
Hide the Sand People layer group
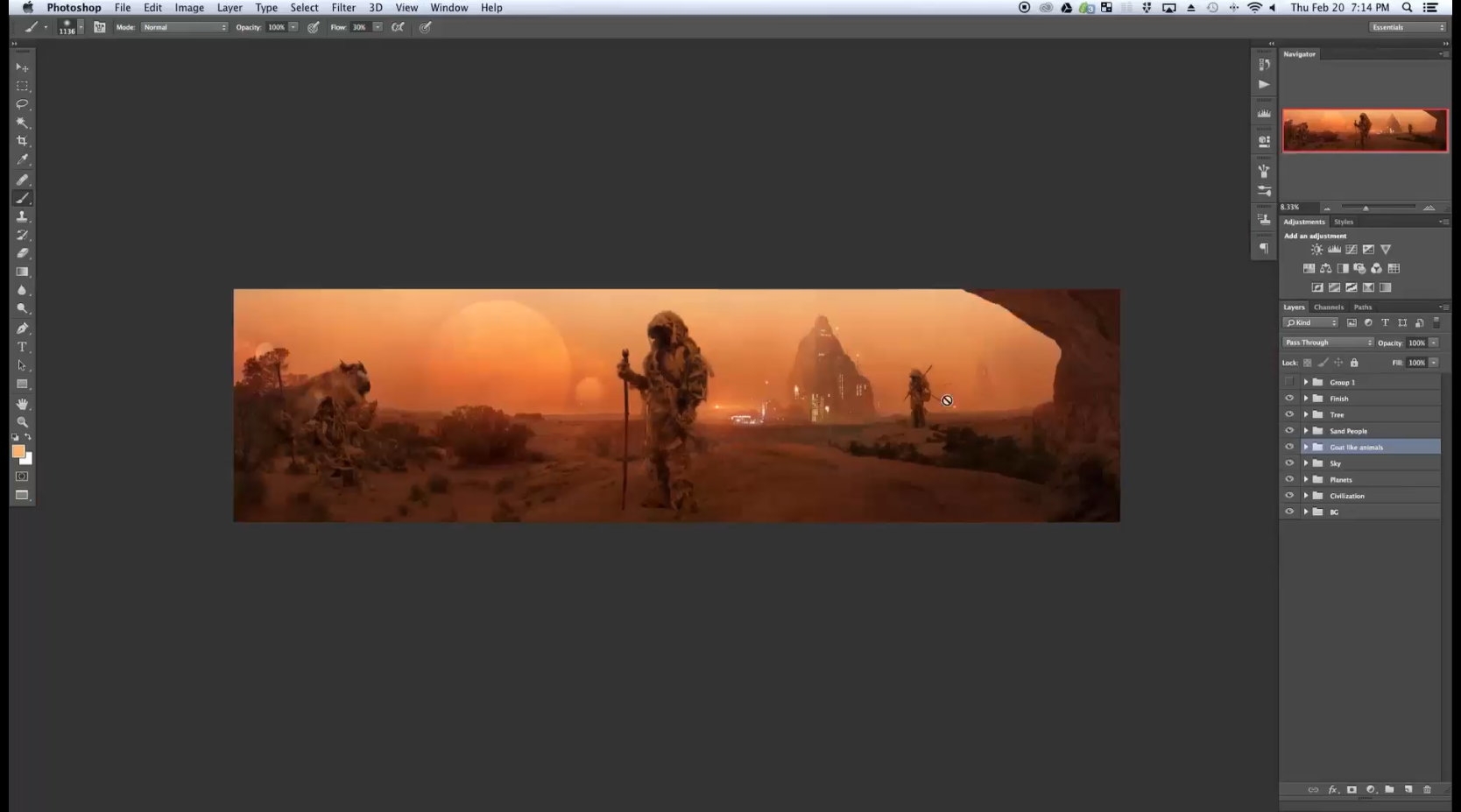point(1289,431)
